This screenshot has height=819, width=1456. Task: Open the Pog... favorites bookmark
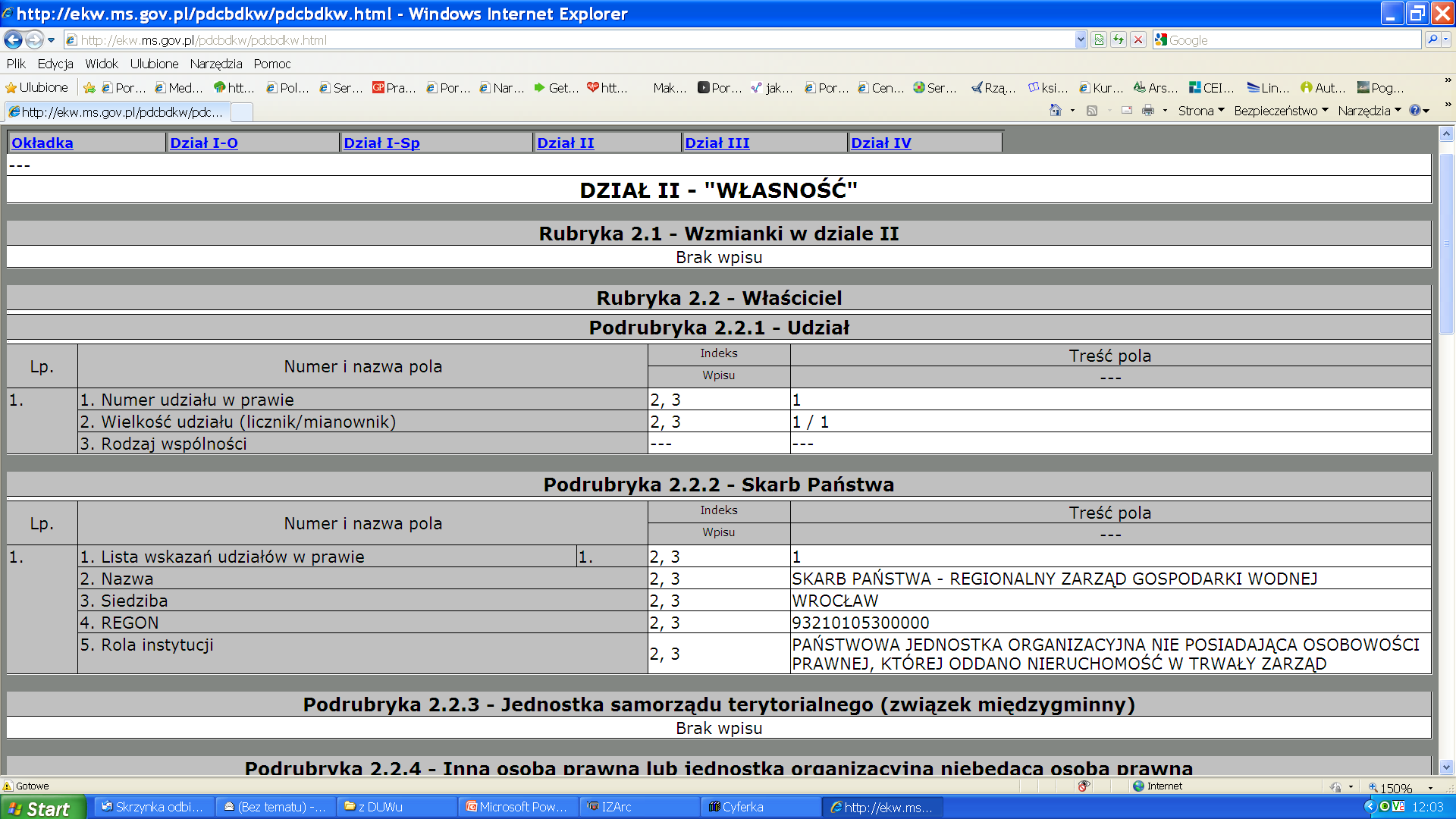click(1380, 88)
